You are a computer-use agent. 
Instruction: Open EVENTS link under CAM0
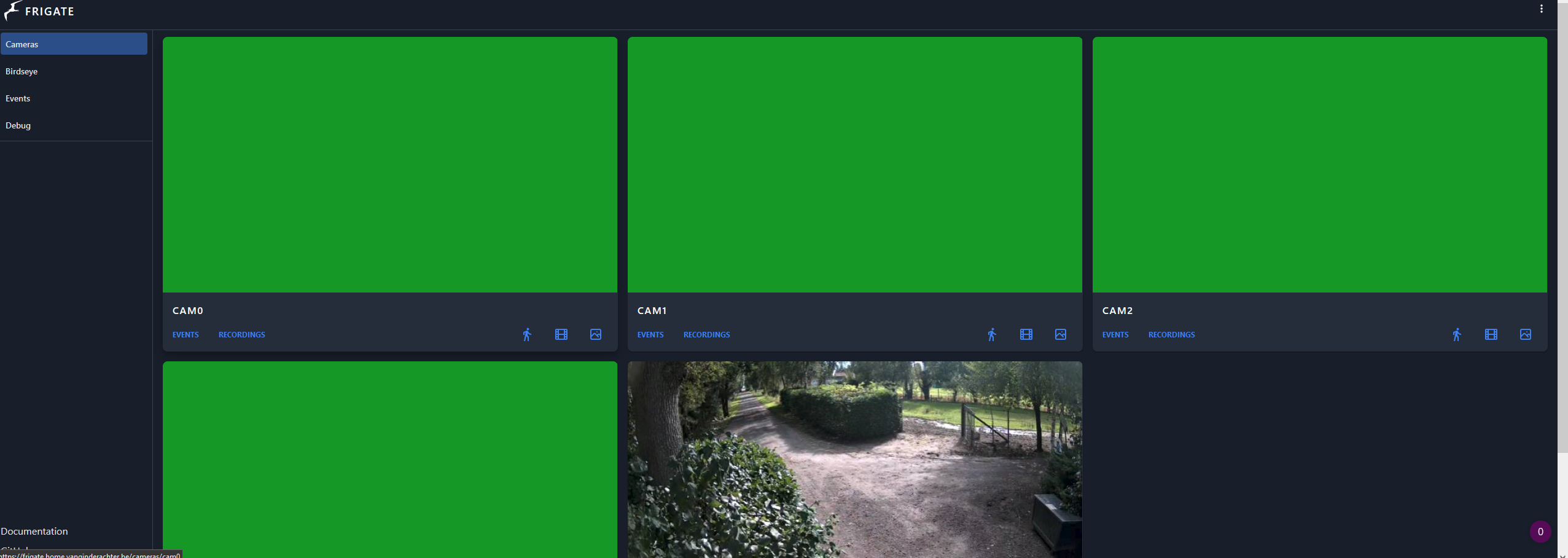click(185, 335)
